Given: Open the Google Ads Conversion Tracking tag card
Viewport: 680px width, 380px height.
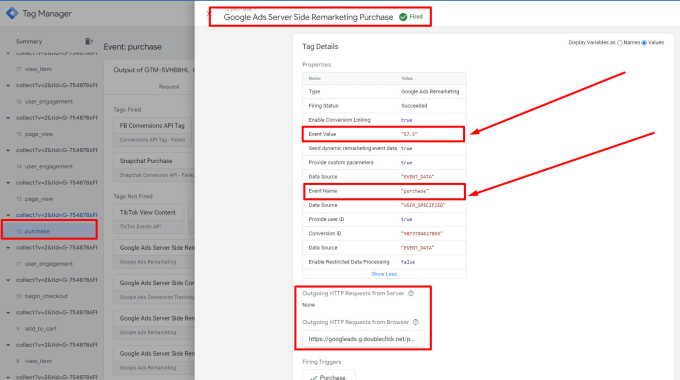Looking at the screenshot, I should pyautogui.click(x=154, y=289).
